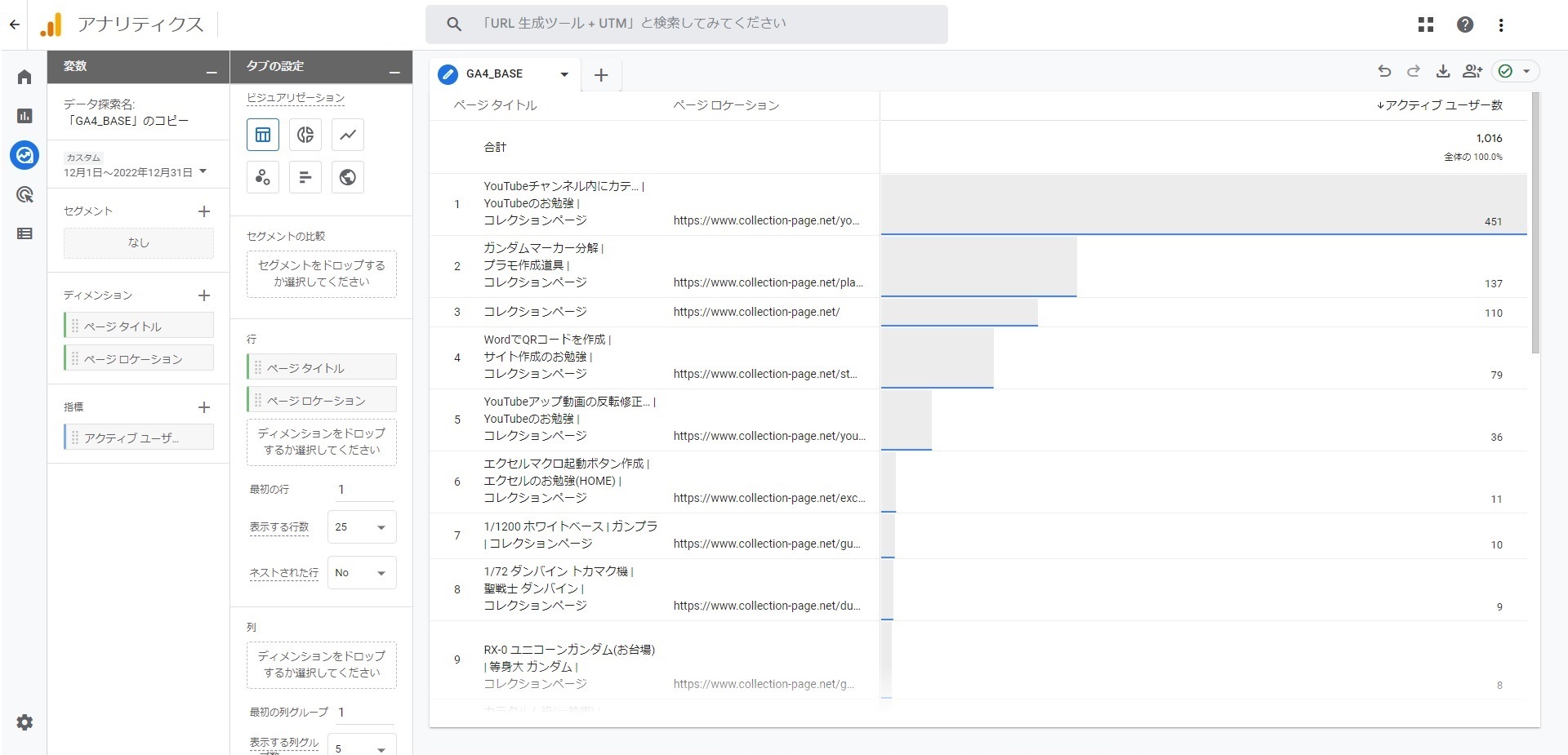Click the Share exploration people icon
Viewport: 1568px width, 755px height.
(1472, 71)
